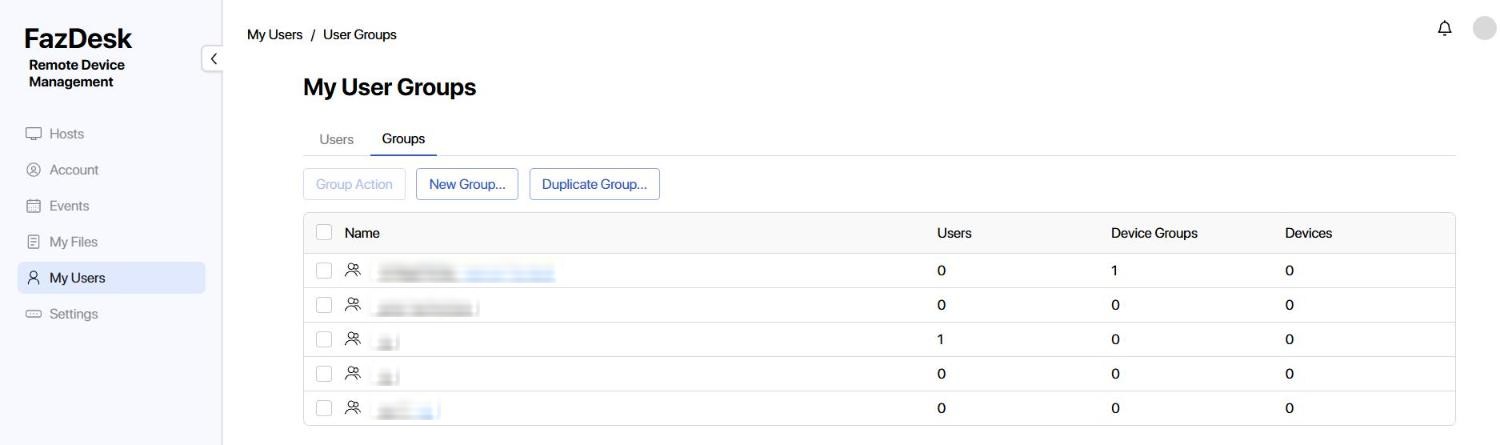1500x445 pixels.
Task: Open Events via its calendar icon
Action: [x=34, y=206]
